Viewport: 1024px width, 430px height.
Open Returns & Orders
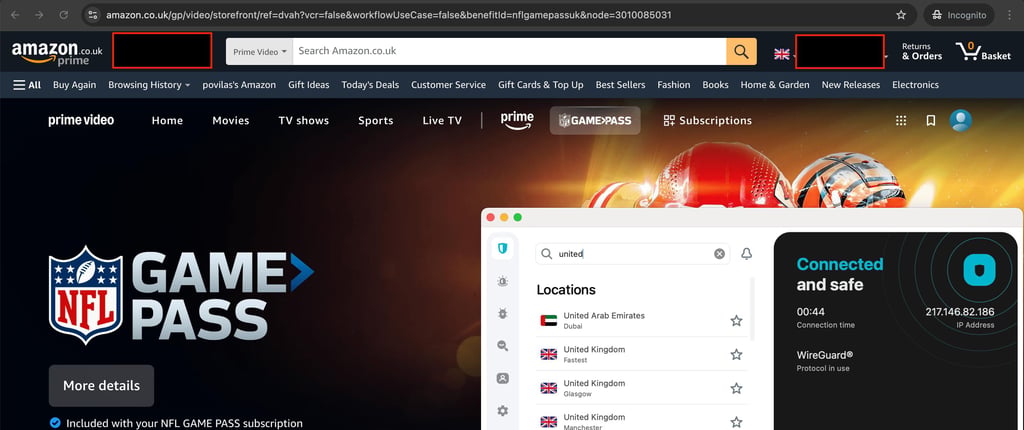tap(921, 51)
